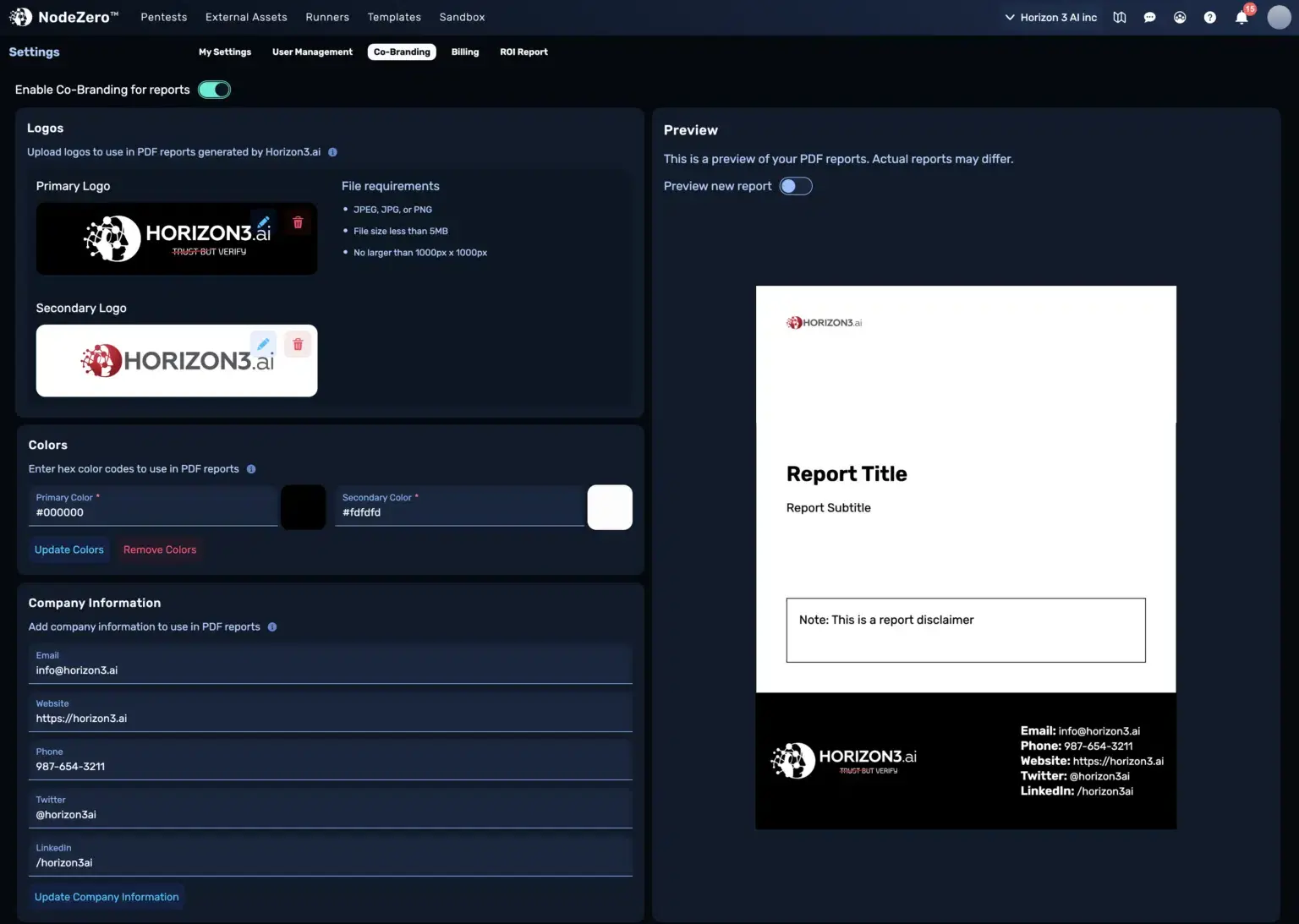This screenshot has height=924, width=1299.
Task: Click Update Company Information button
Action: tap(107, 897)
